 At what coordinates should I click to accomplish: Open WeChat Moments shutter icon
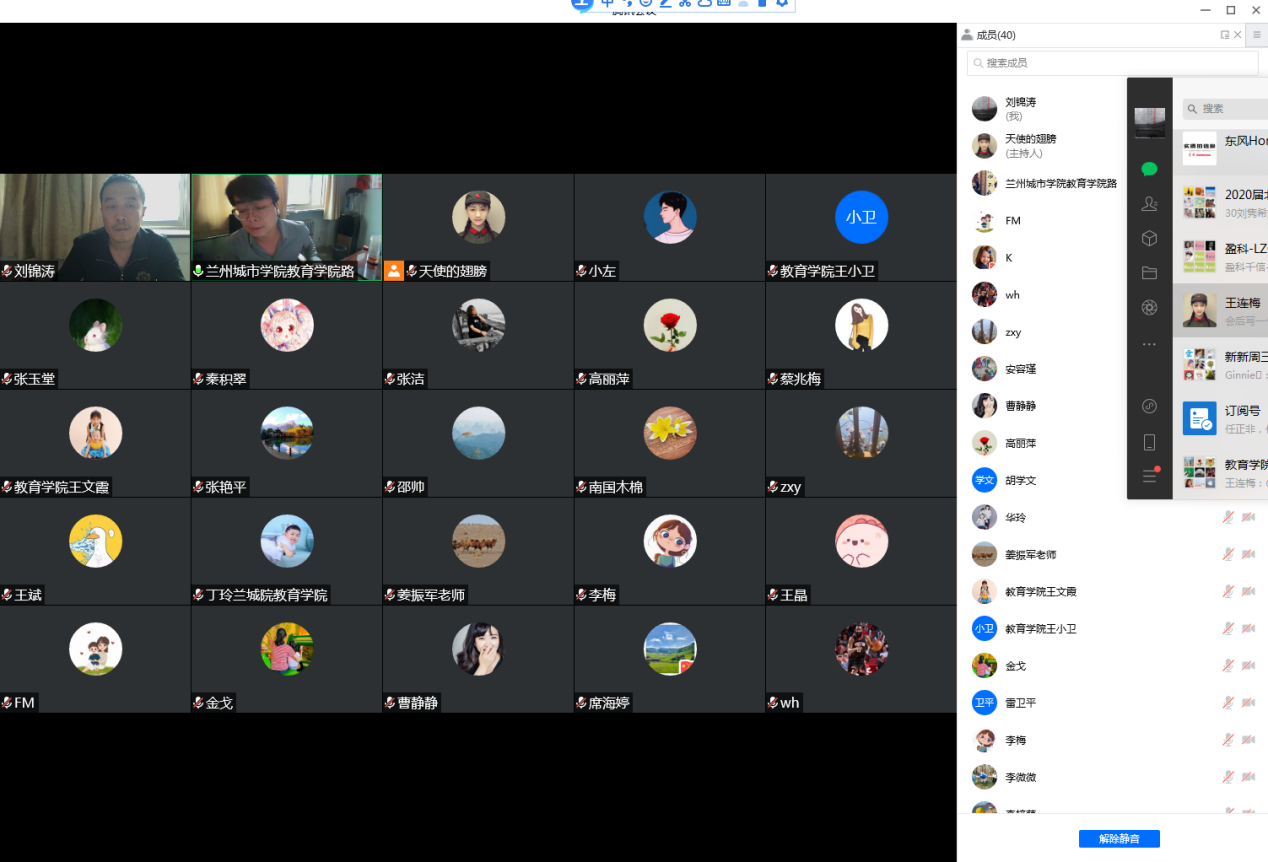coord(1149,308)
